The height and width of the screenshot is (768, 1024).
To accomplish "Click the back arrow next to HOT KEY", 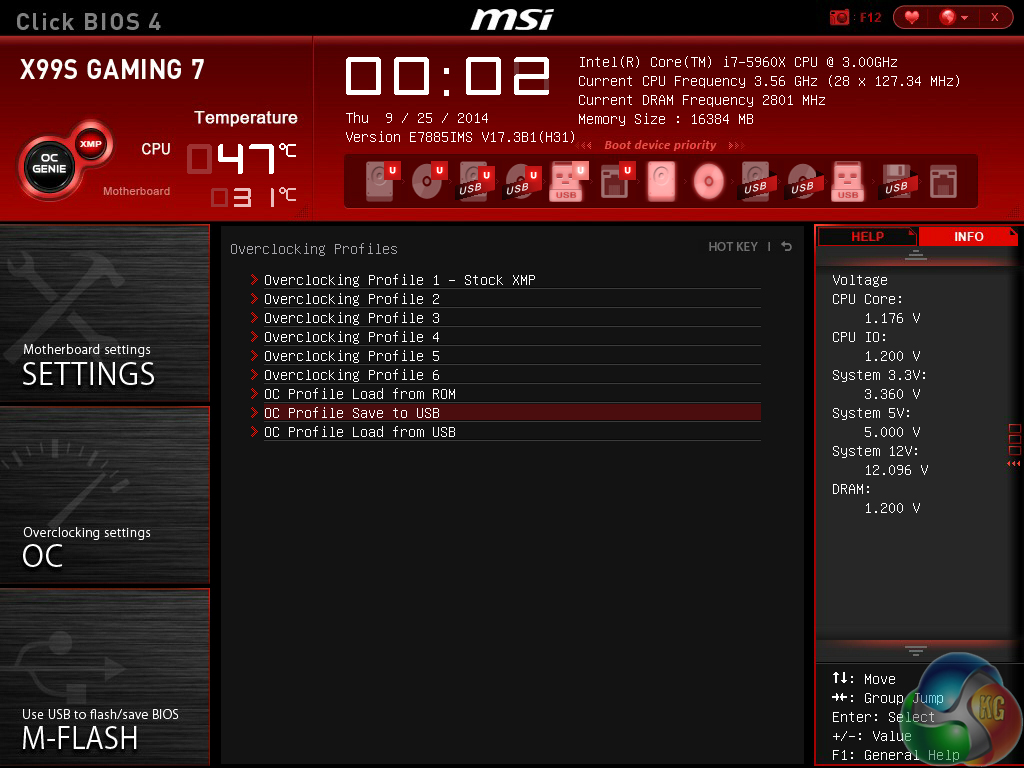I will pyautogui.click(x=786, y=246).
